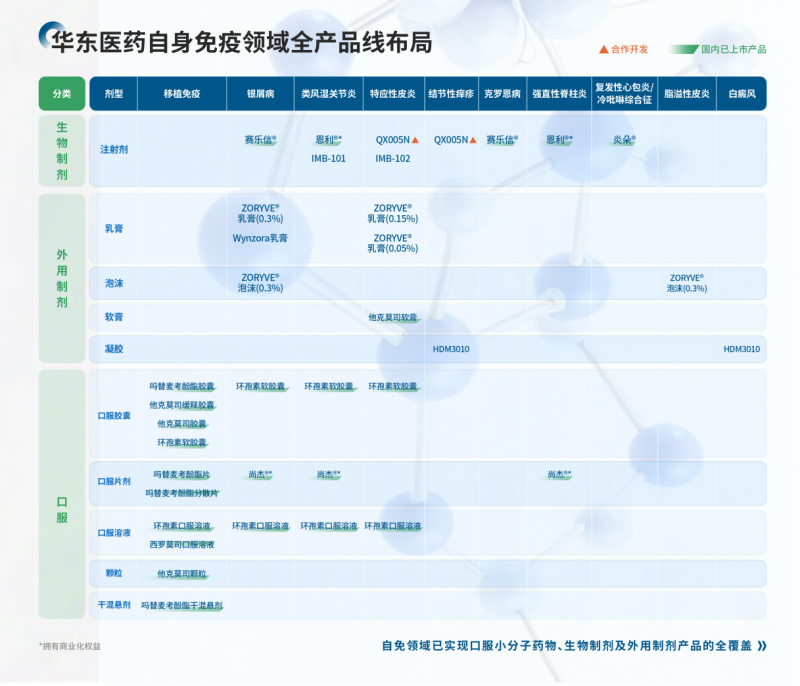Click 恩利 in the 类风湿关节炎 column
Image resolution: width=800 pixels, height=686 pixels.
(329, 140)
